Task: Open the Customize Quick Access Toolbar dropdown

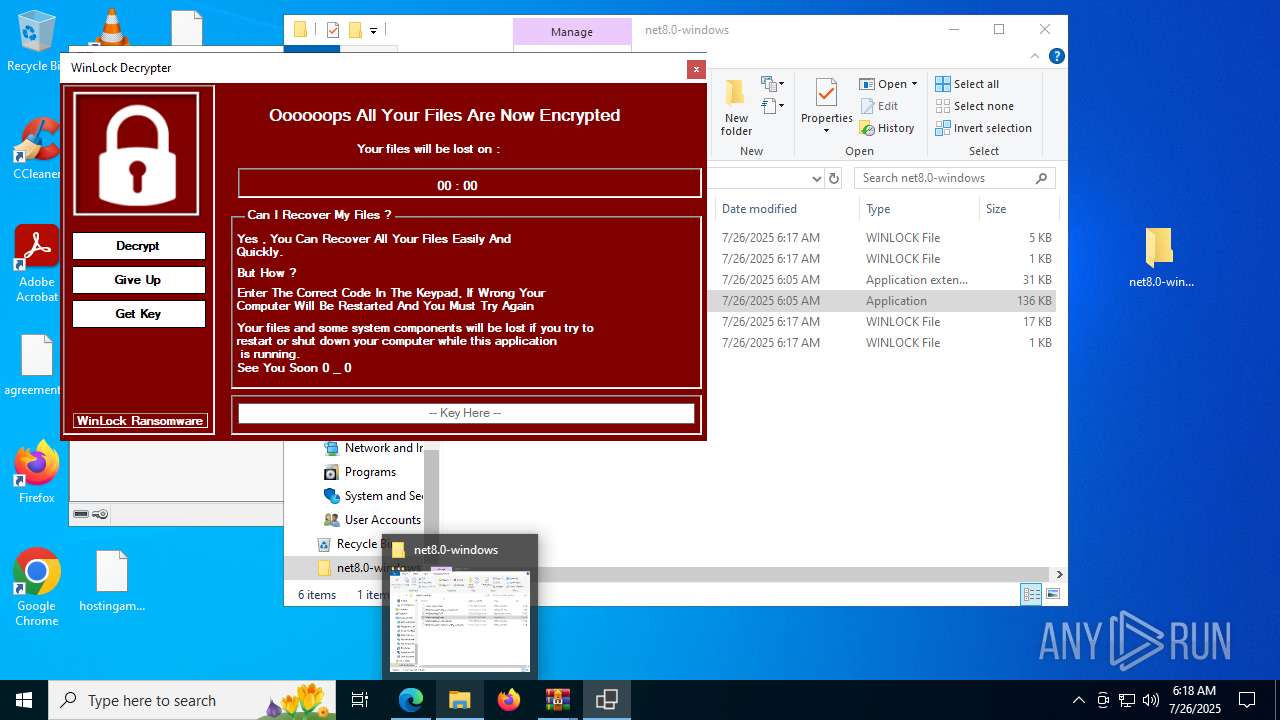Action: click(373, 31)
